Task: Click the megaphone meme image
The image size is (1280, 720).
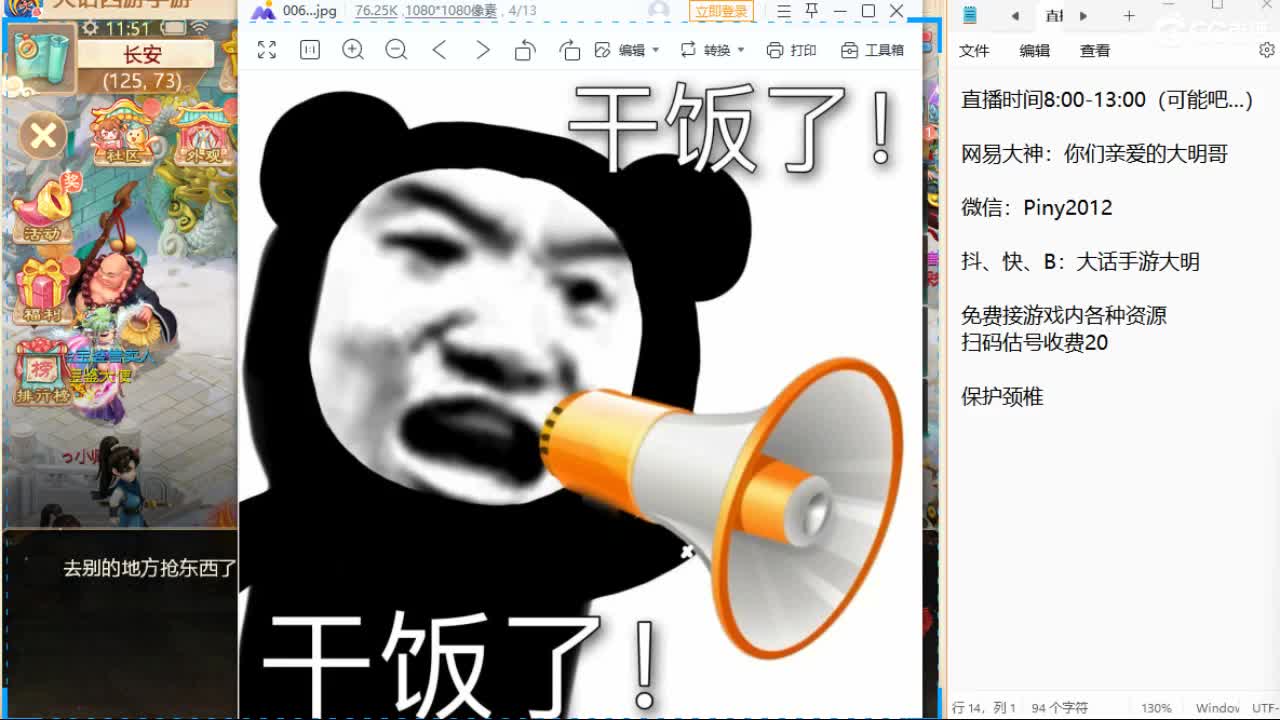Action: (580, 395)
